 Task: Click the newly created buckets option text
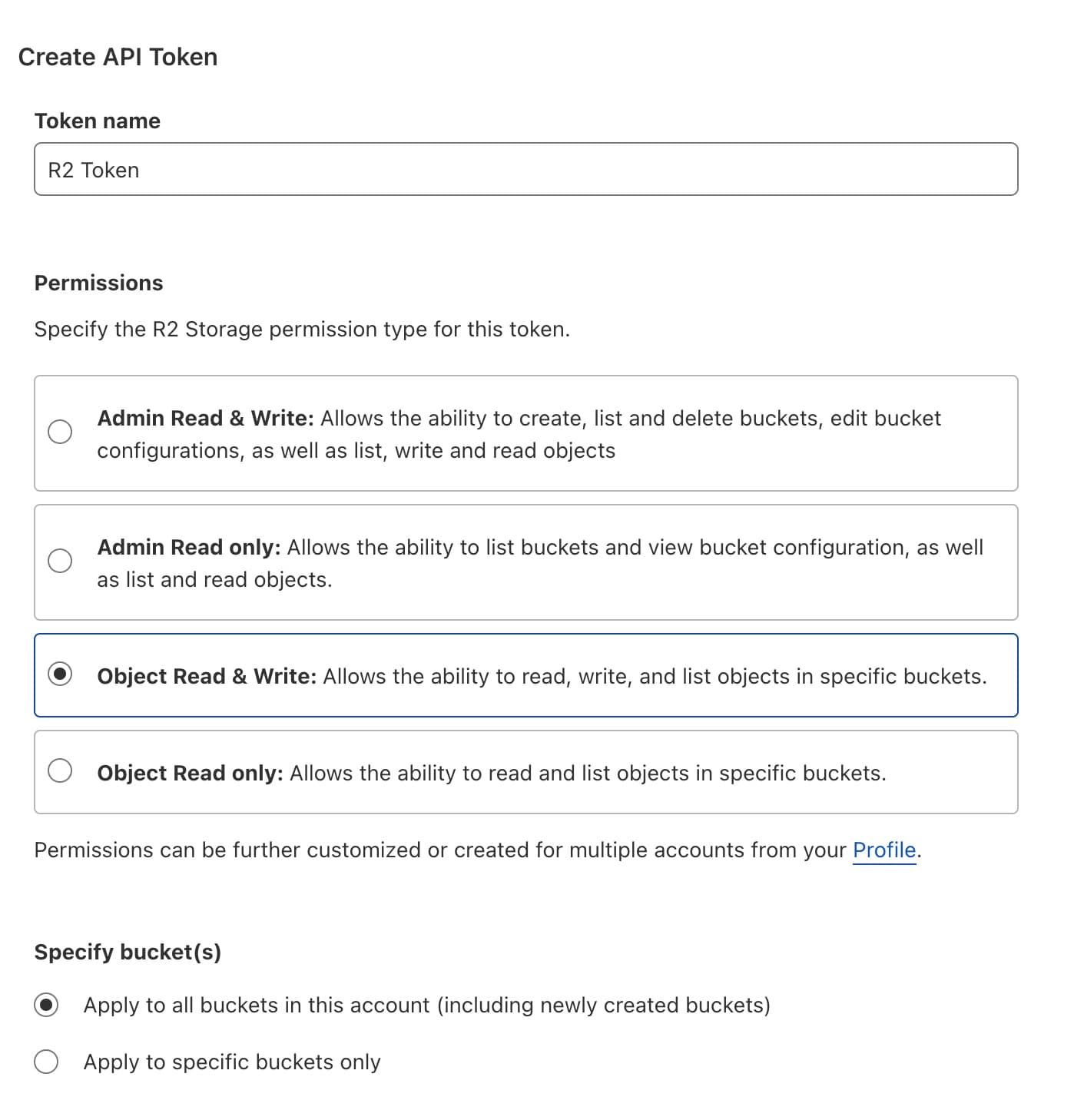pos(427,1004)
